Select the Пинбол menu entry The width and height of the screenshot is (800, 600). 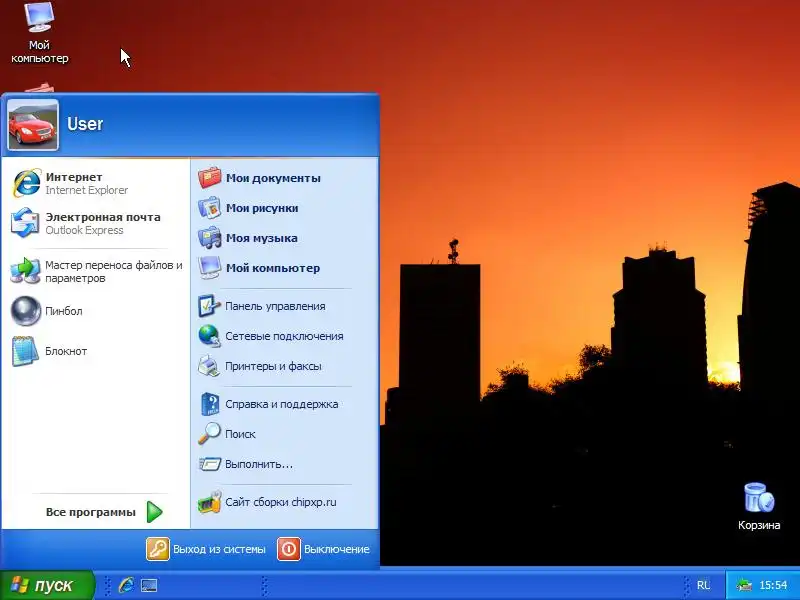click(x=96, y=311)
